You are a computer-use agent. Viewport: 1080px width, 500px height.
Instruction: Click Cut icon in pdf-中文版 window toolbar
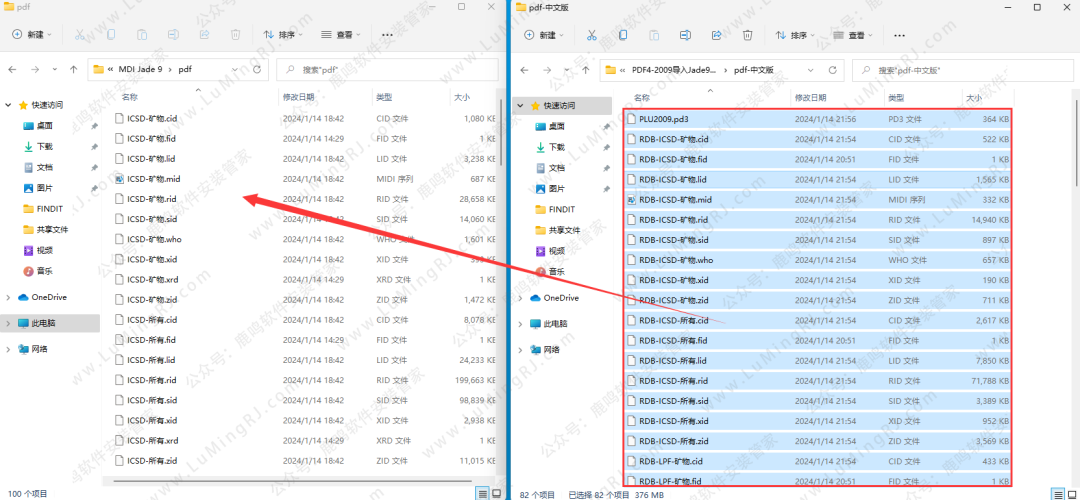[592, 35]
